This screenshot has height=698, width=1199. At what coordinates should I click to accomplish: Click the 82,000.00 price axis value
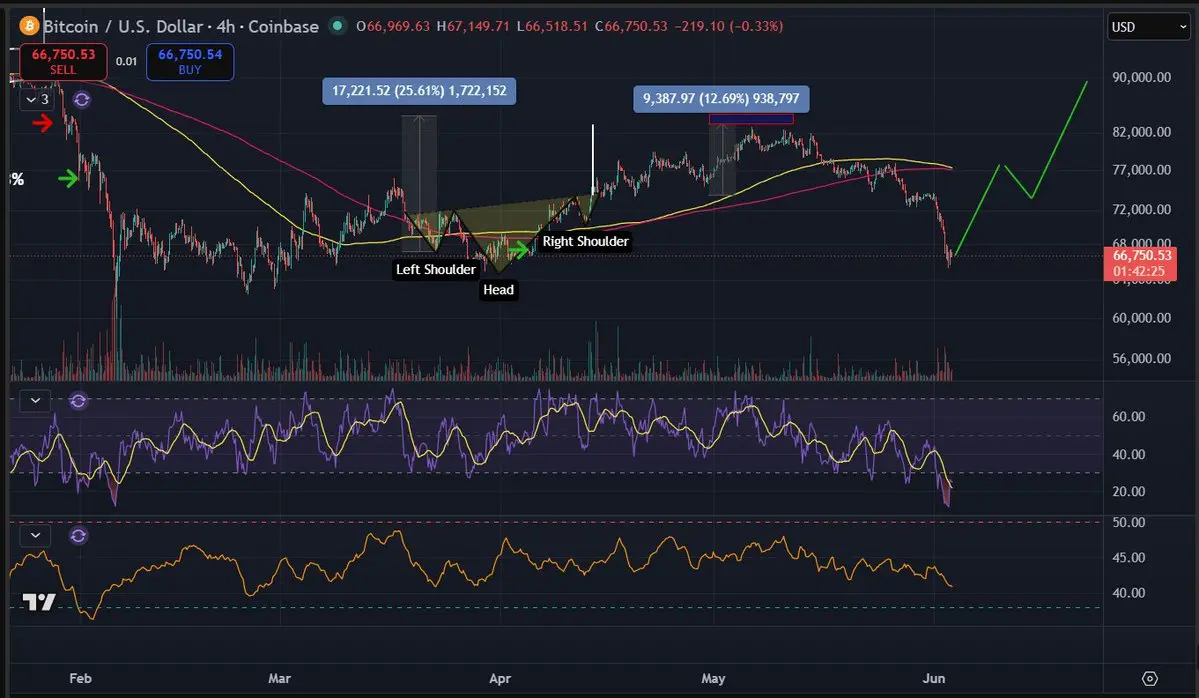(1141, 132)
